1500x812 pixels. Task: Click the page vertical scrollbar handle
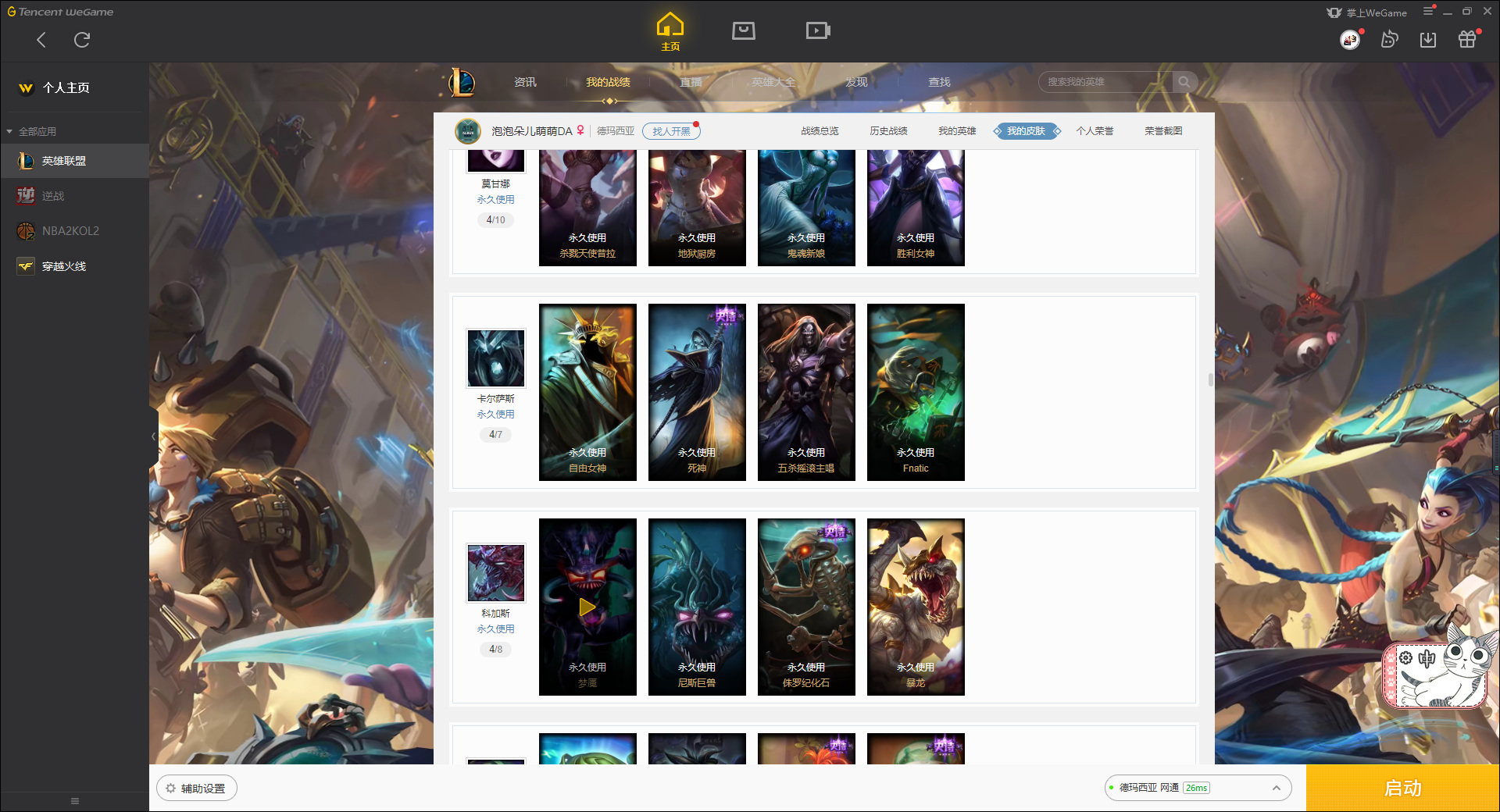(1210, 379)
